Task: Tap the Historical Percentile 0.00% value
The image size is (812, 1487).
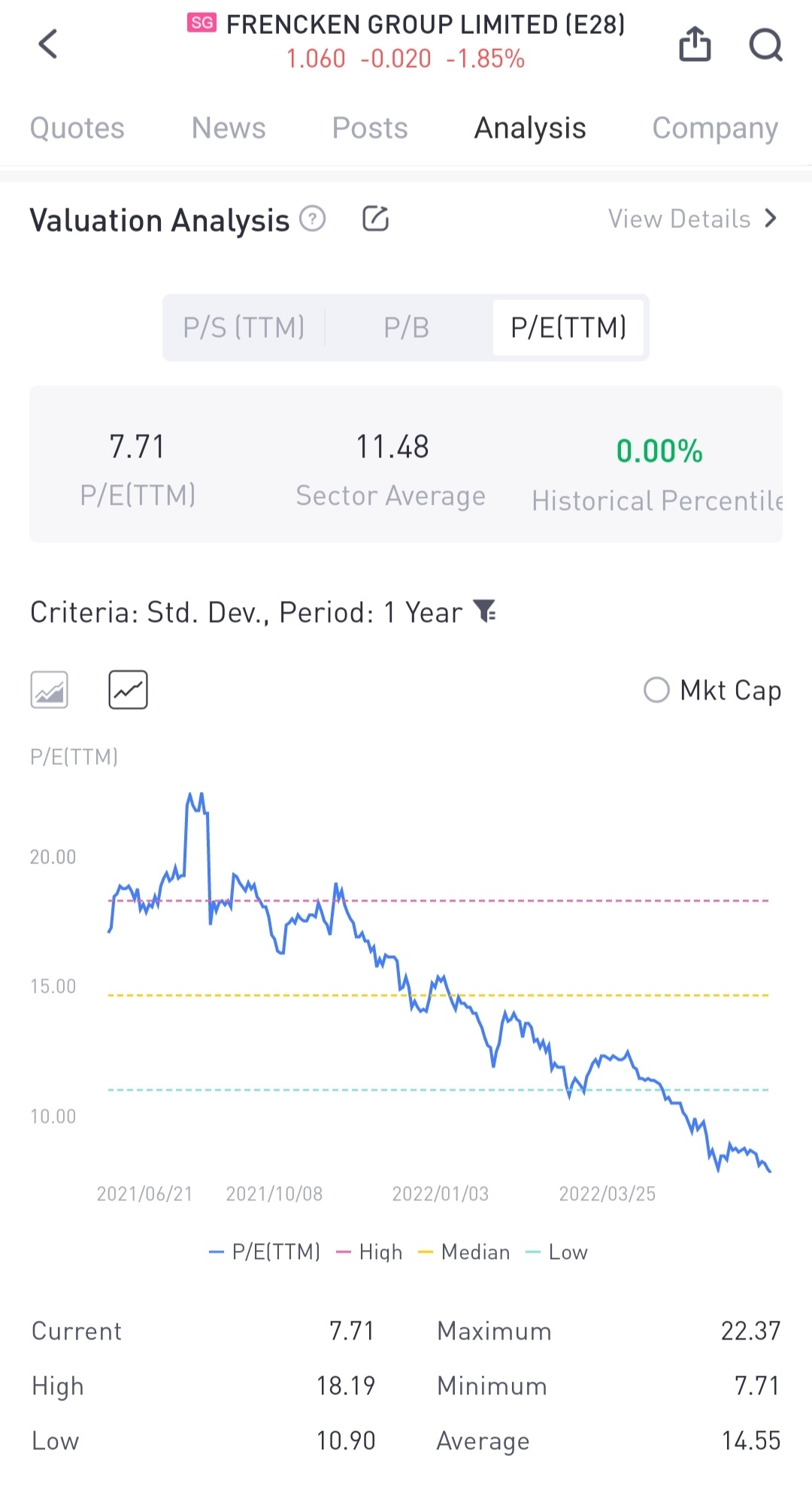Action: point(659,451)
